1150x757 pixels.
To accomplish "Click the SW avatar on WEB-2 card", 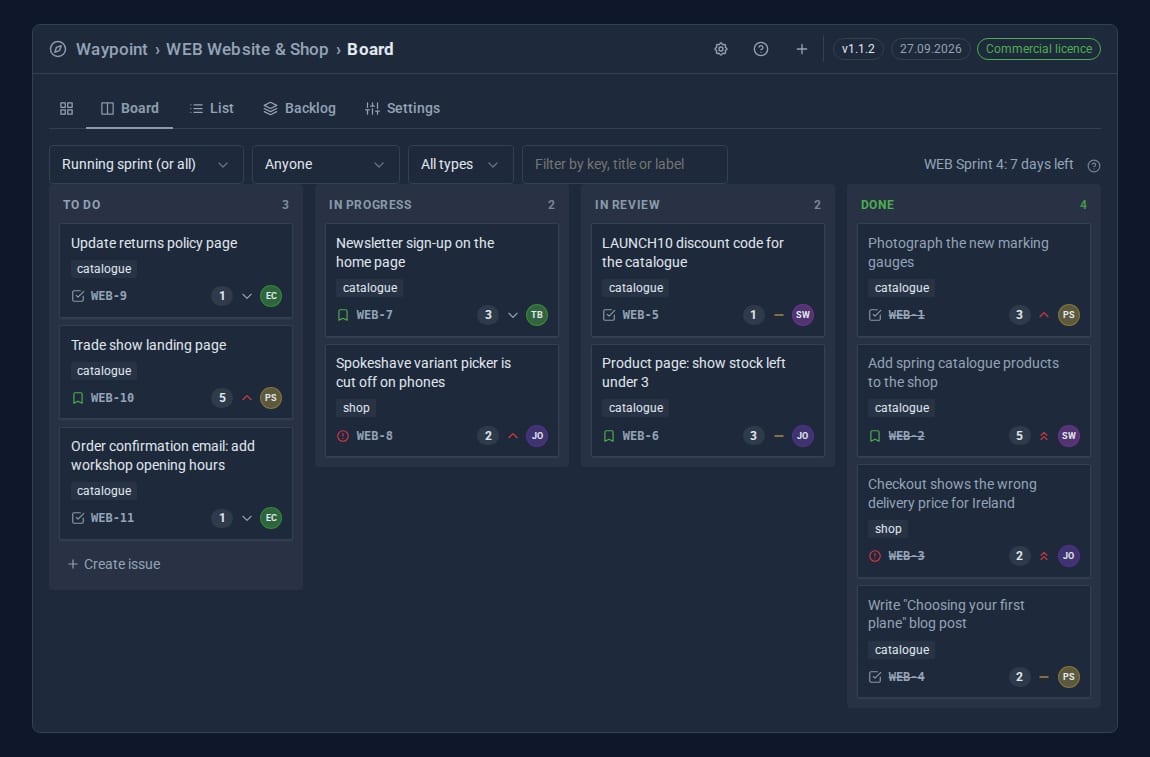I will pyautogui.click(x=1069, y=436).
